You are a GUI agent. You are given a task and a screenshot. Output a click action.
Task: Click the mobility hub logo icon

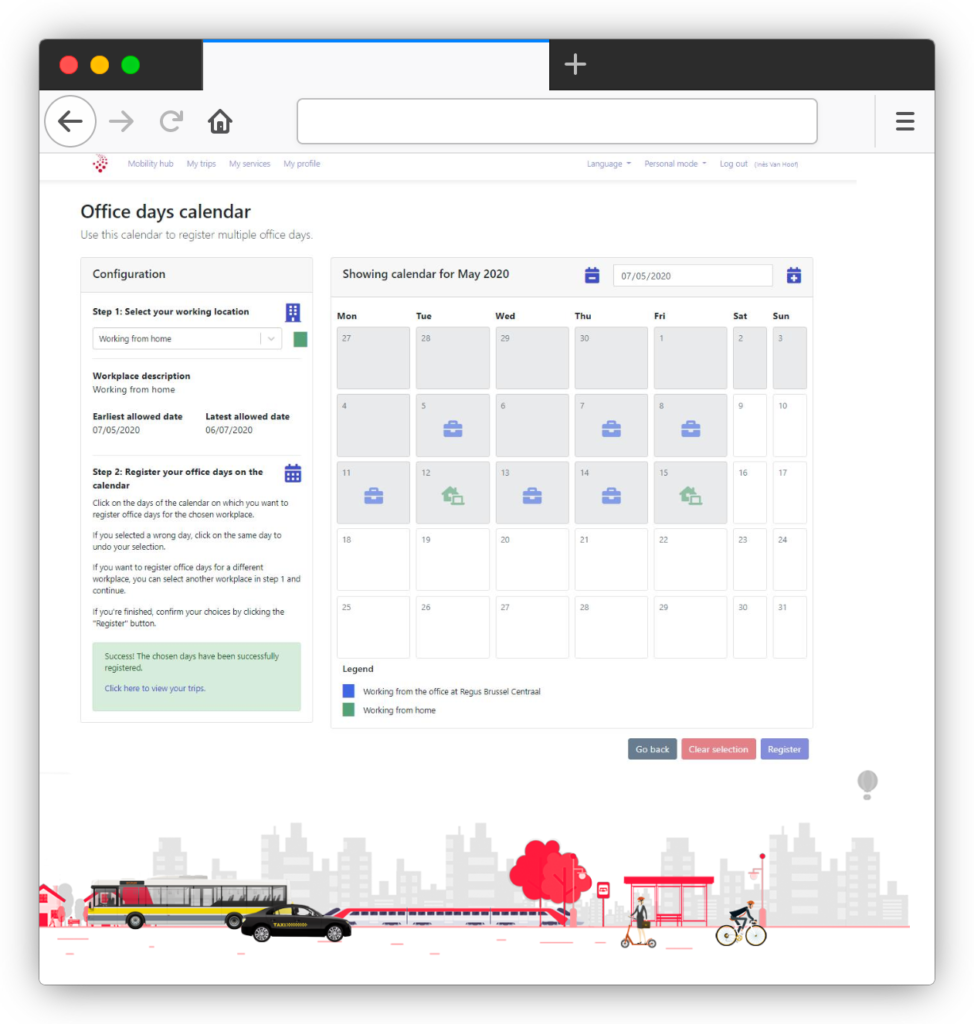(x=100, y=164)
